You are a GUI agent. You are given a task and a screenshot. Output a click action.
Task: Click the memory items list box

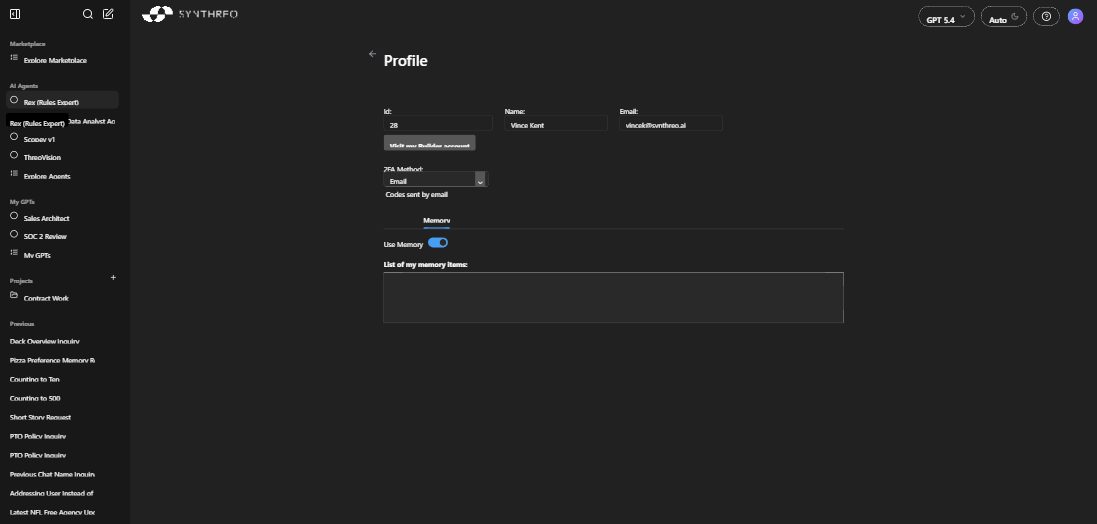(614, 297)
